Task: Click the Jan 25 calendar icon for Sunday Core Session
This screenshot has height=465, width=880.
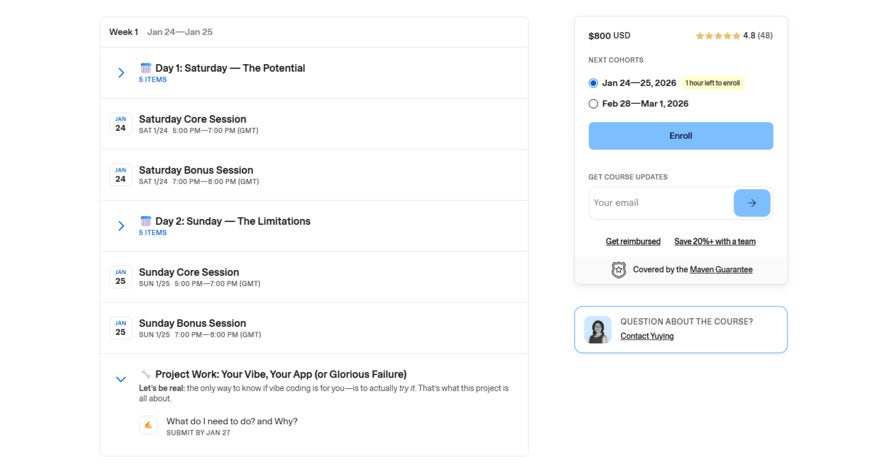Action: (120, 277)
